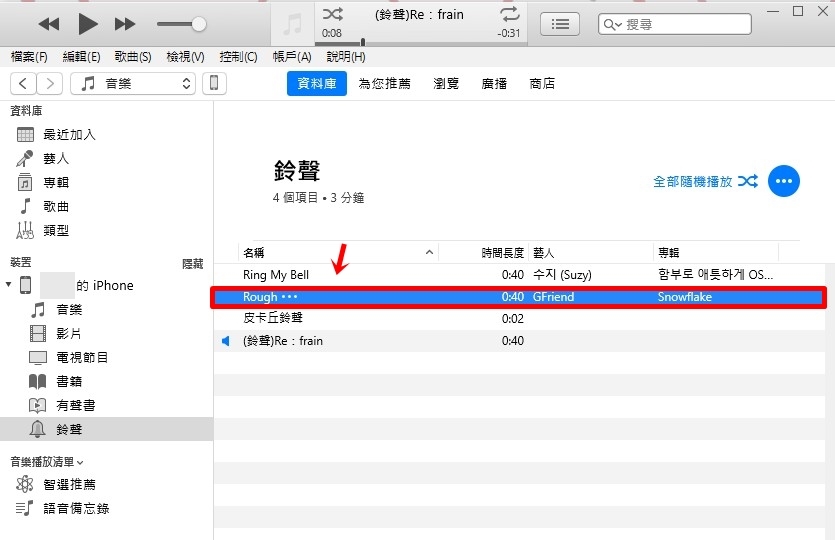The image size is (835, 540).
Task: Open the 控制(C) menu
Action: coord(238,56)
